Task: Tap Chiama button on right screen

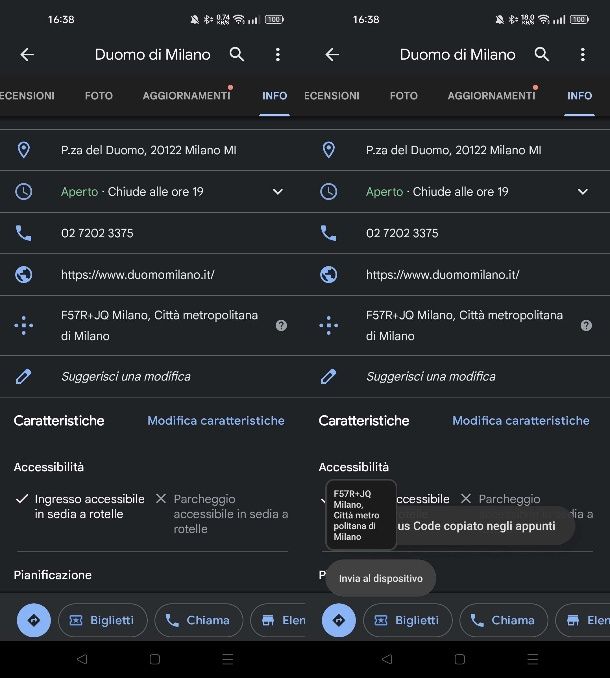Action: coord(504,620)
